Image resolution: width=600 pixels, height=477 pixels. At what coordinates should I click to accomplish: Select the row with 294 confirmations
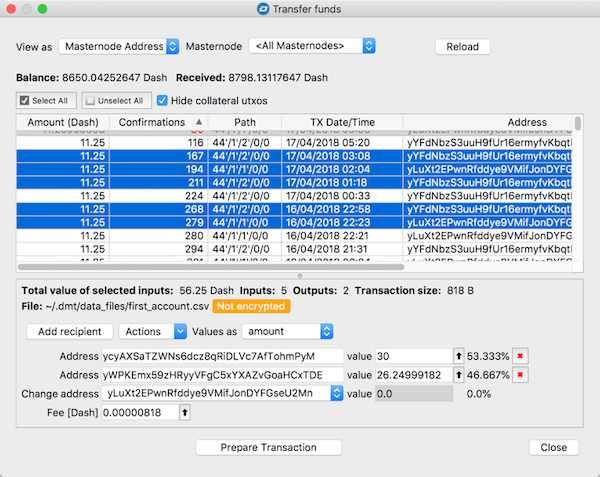(x=294, y=249)
